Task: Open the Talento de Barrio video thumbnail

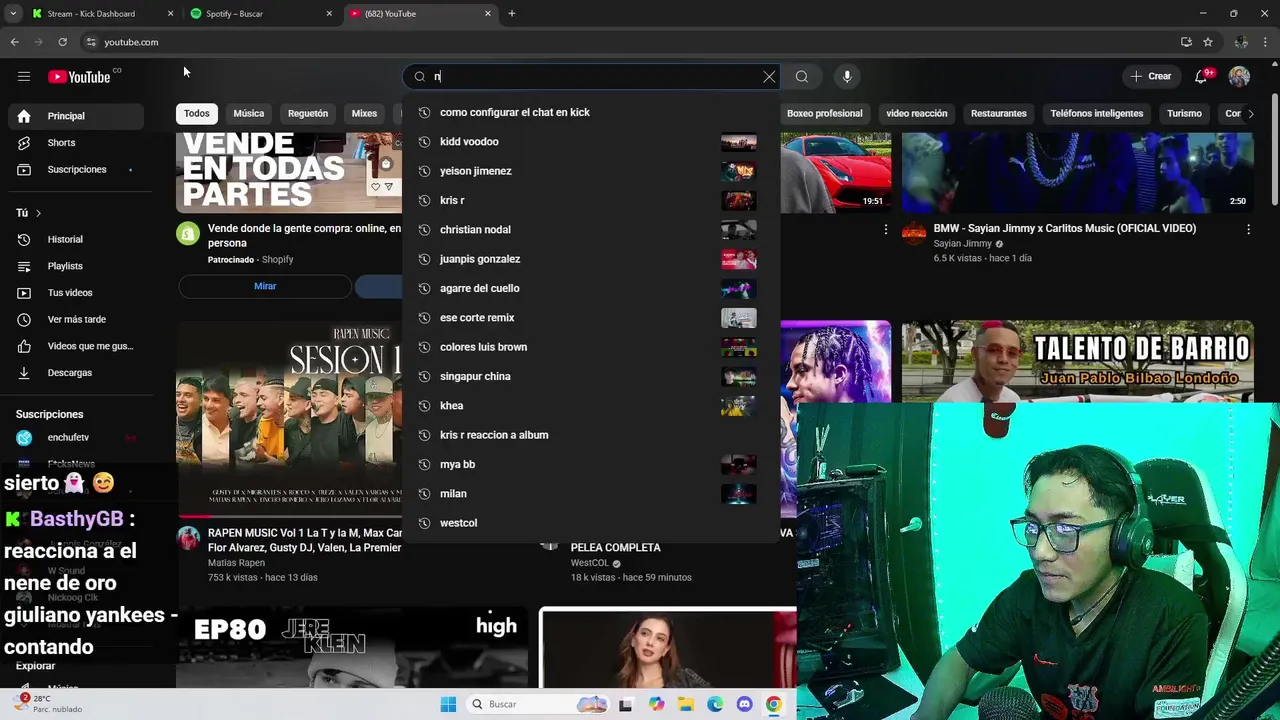Action: pos(1077,361)
